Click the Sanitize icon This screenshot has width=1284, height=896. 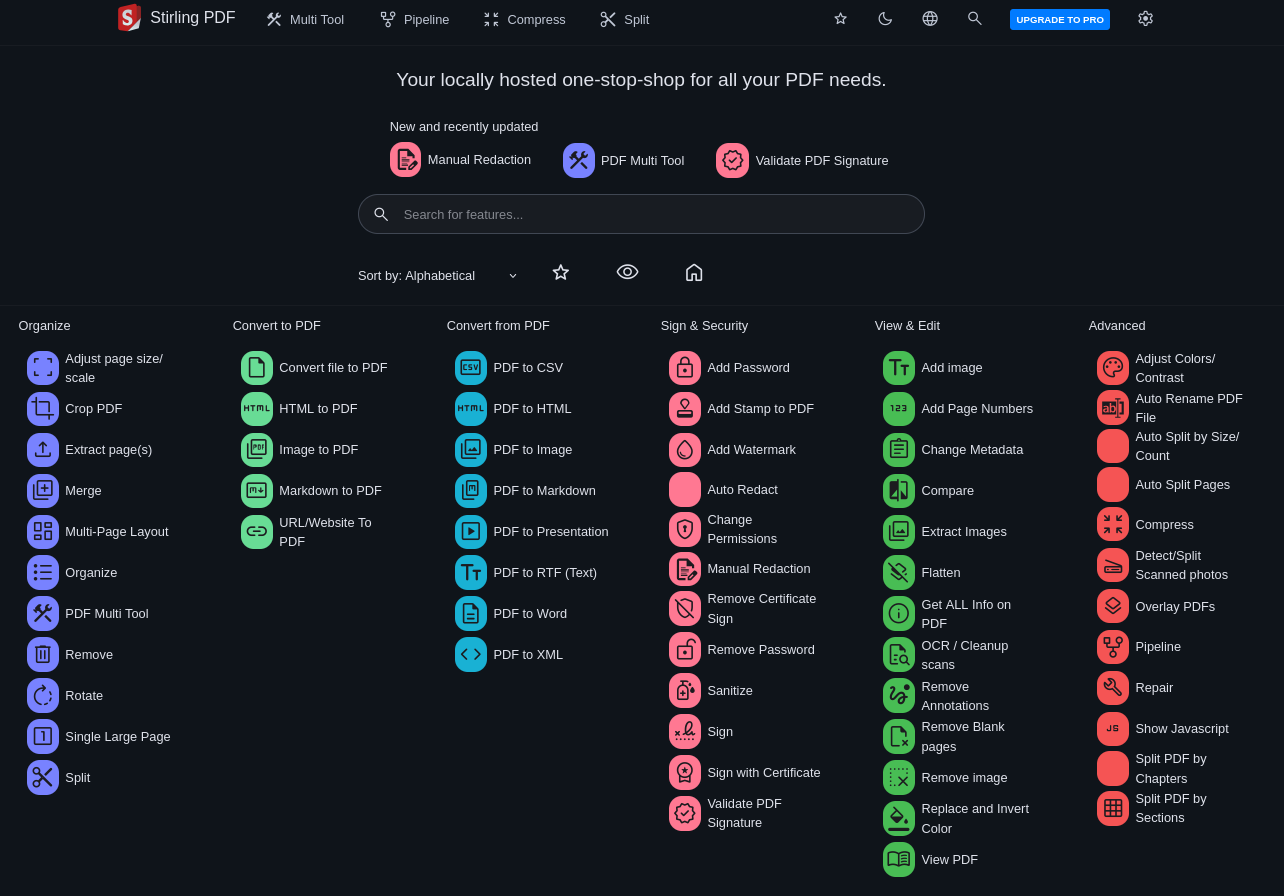click(x=685, y=691)
